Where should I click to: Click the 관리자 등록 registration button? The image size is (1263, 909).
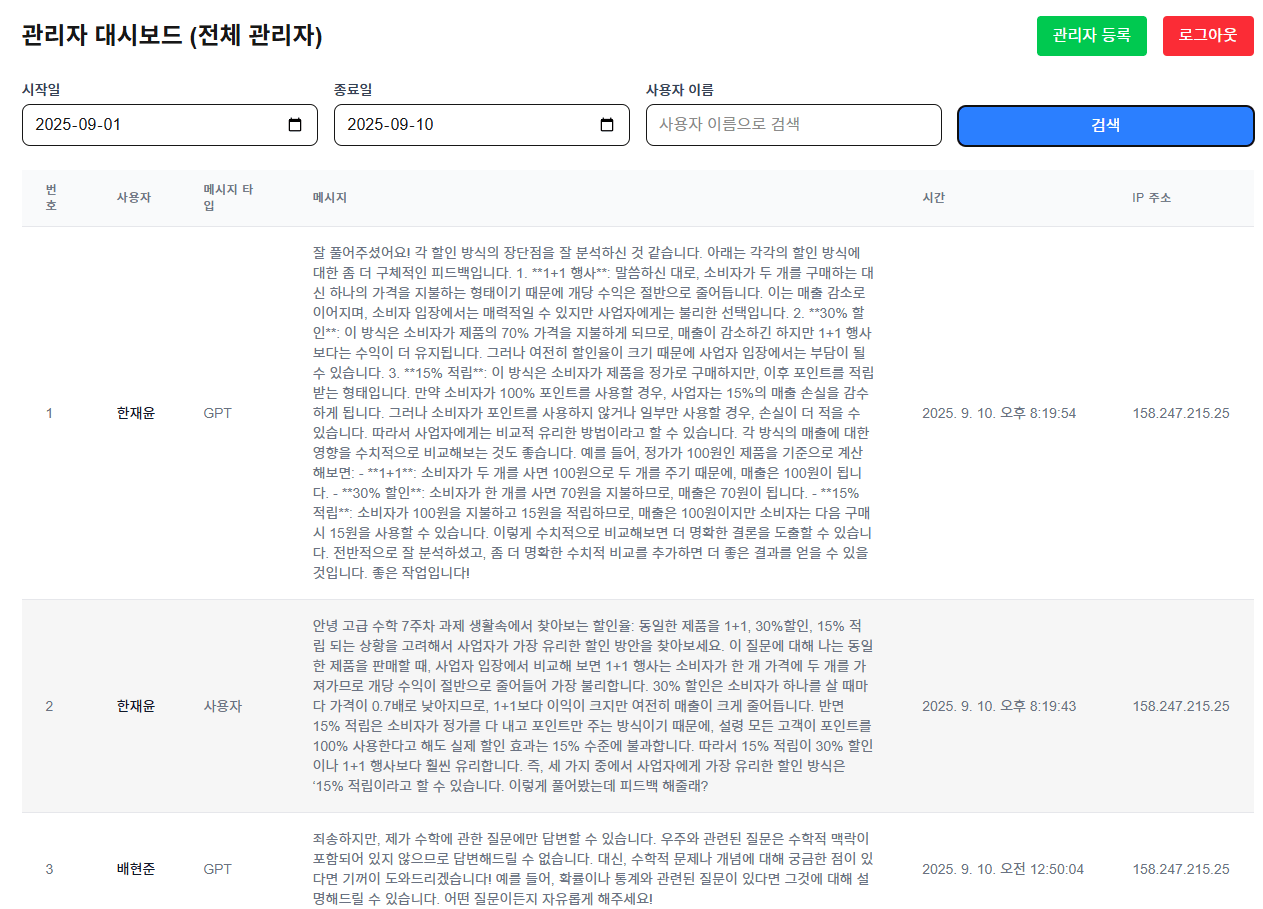(1091, 35)
